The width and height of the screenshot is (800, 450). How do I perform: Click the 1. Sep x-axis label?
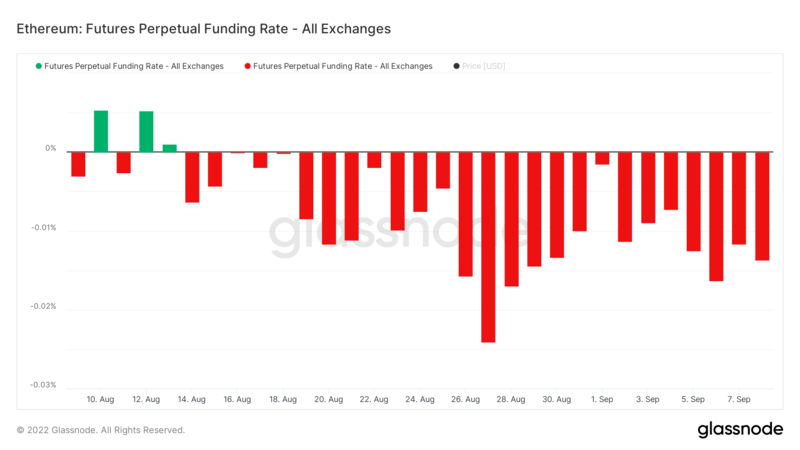(602, 399)
